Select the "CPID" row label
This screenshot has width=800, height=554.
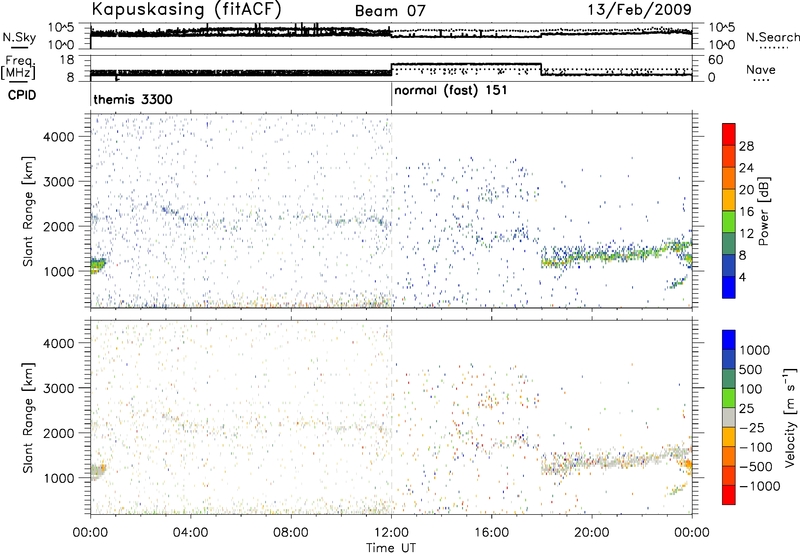coord(22,95)
